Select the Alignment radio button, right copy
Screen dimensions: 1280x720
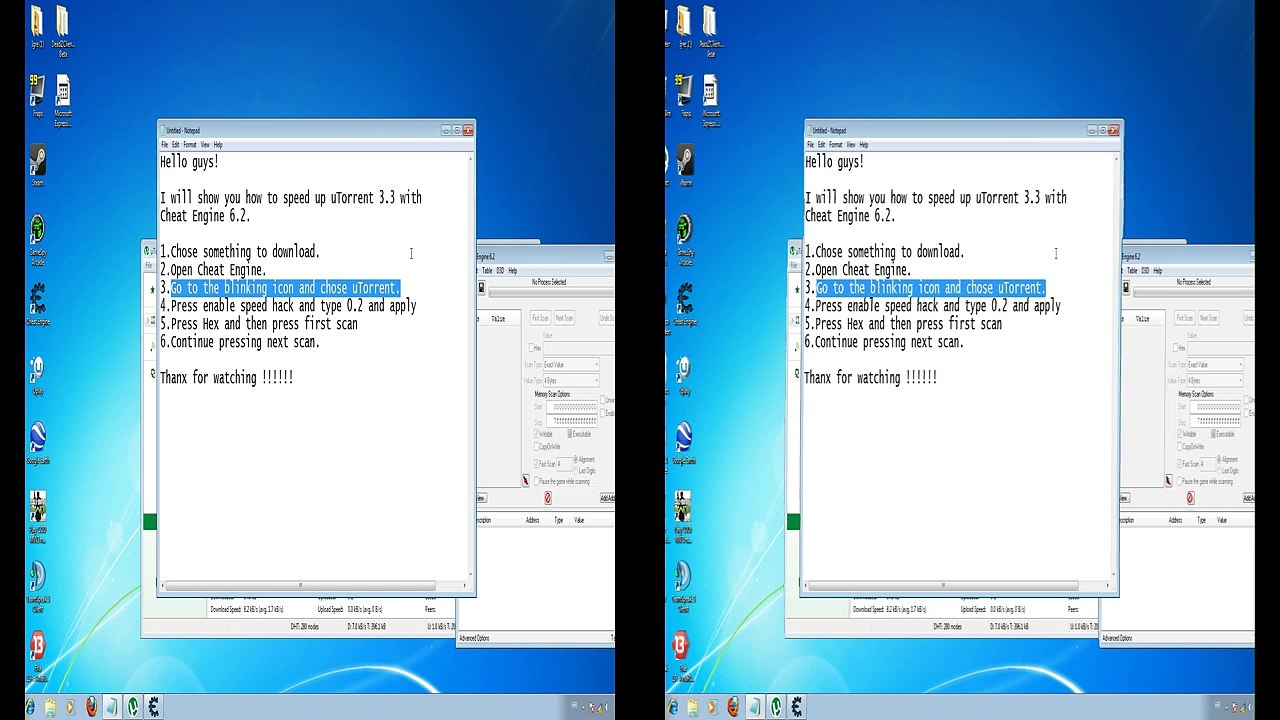(1229, 459)
